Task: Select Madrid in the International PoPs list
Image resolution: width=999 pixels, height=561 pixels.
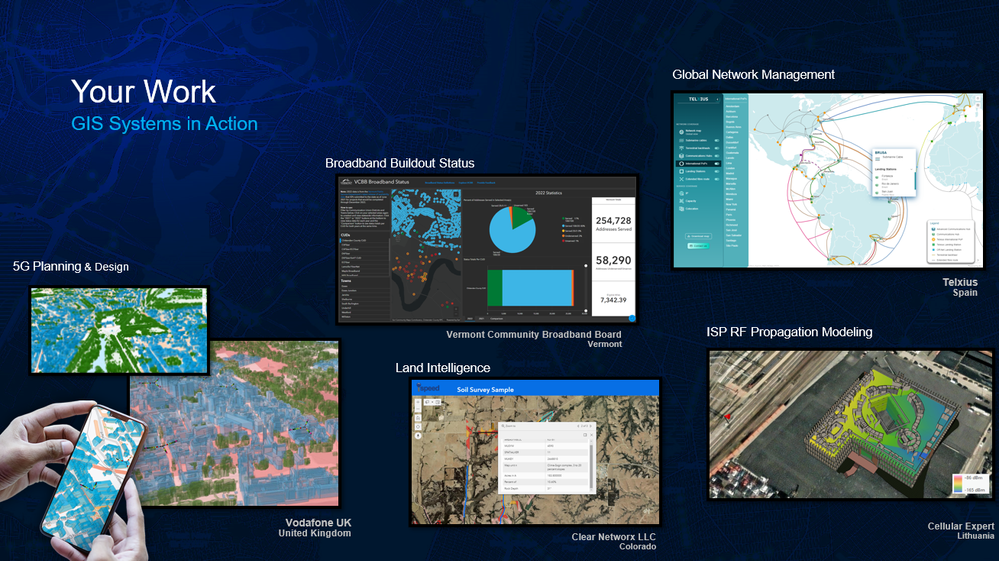Action: (x=730, y=173)
